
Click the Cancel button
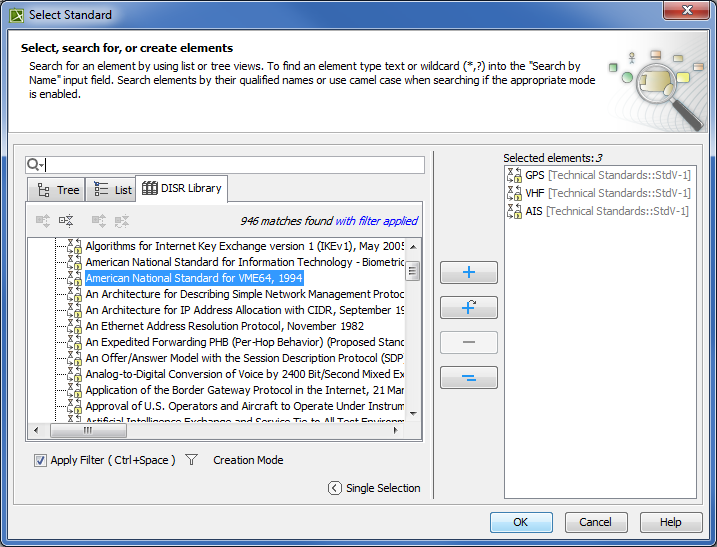point(595,522)
